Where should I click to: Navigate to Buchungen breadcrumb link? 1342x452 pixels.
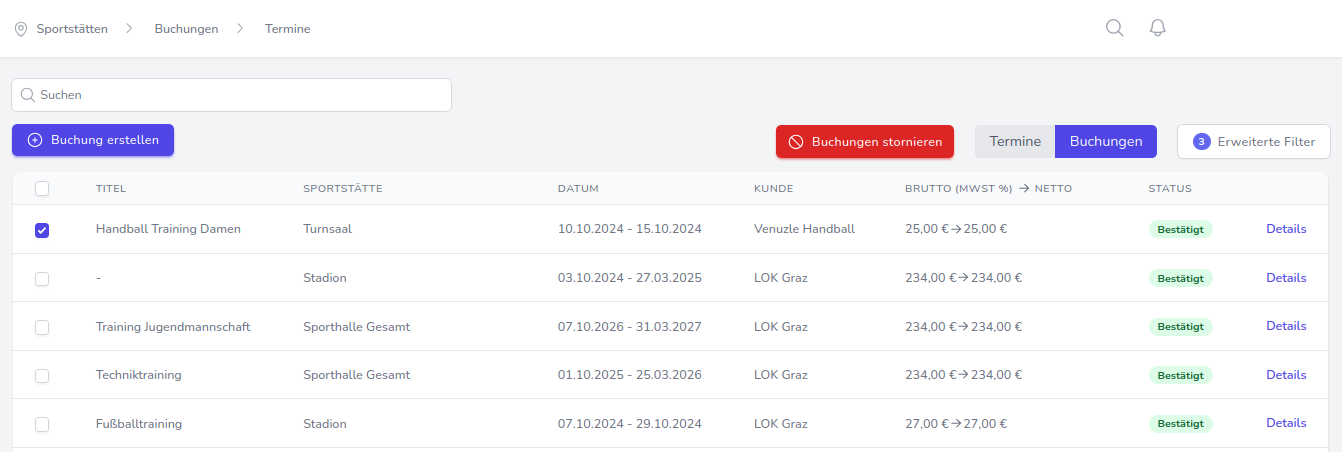tap(186, 29)
